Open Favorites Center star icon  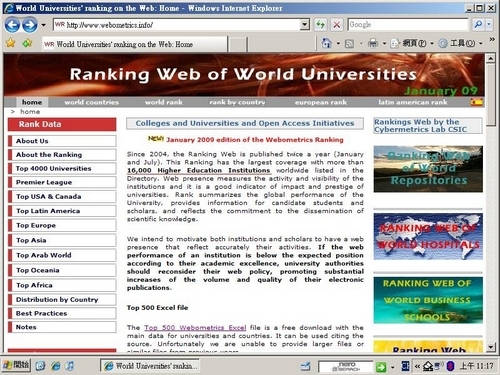[11, 43]
